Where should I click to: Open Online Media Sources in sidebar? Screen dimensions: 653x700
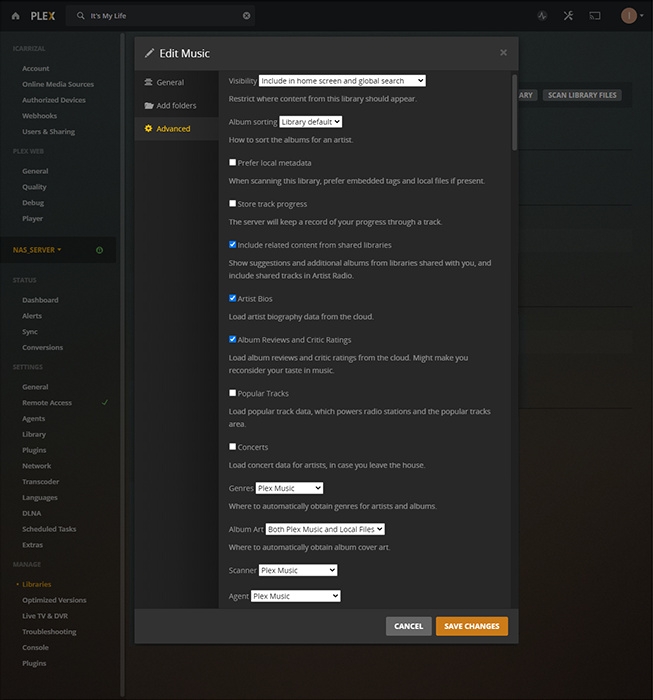click(58, 84)
